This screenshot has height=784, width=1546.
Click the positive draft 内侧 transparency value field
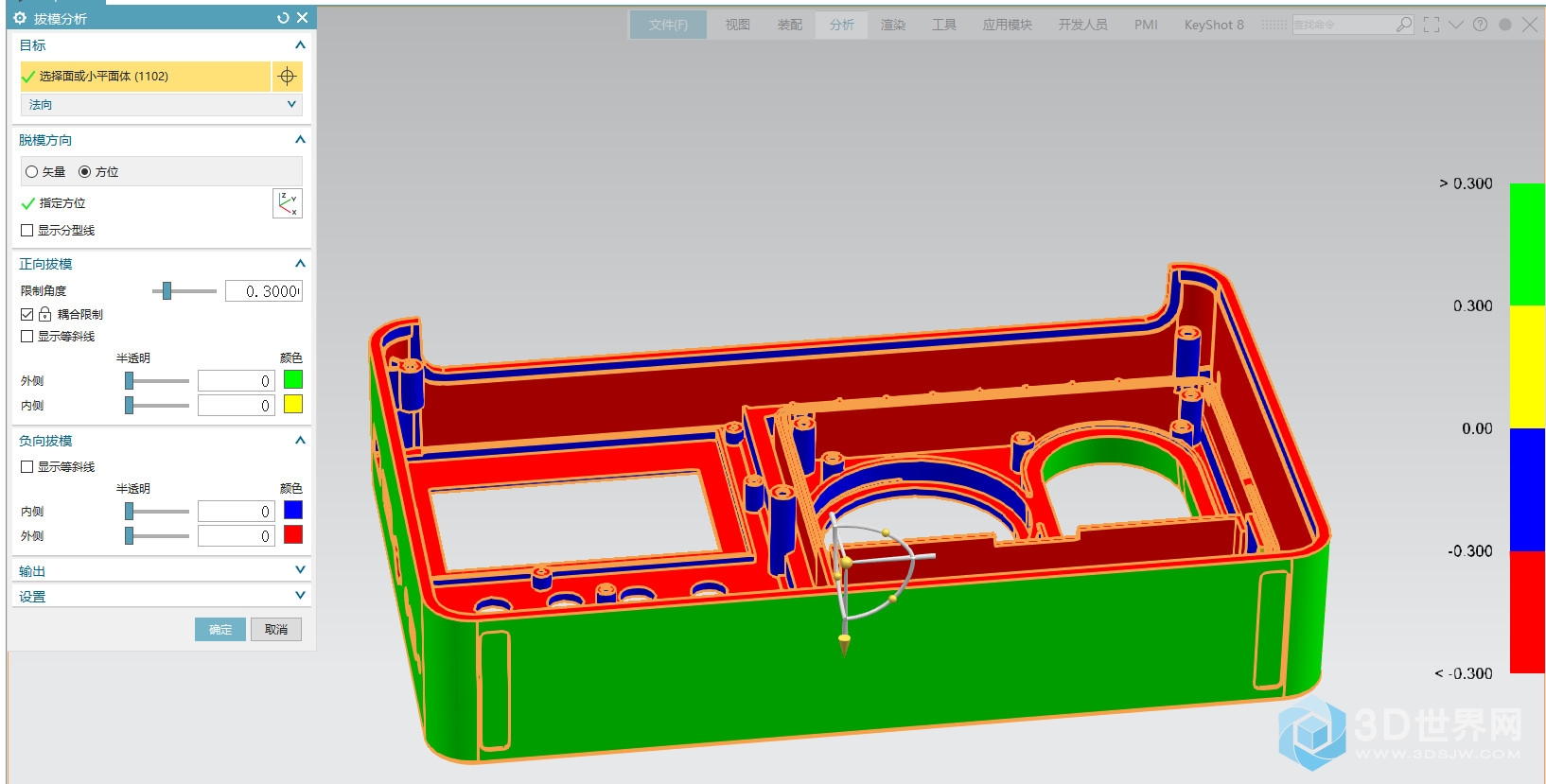[237, 406]
